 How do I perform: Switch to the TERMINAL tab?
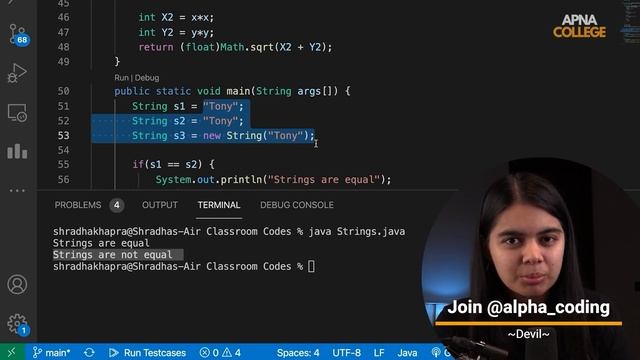coord(219,205)
